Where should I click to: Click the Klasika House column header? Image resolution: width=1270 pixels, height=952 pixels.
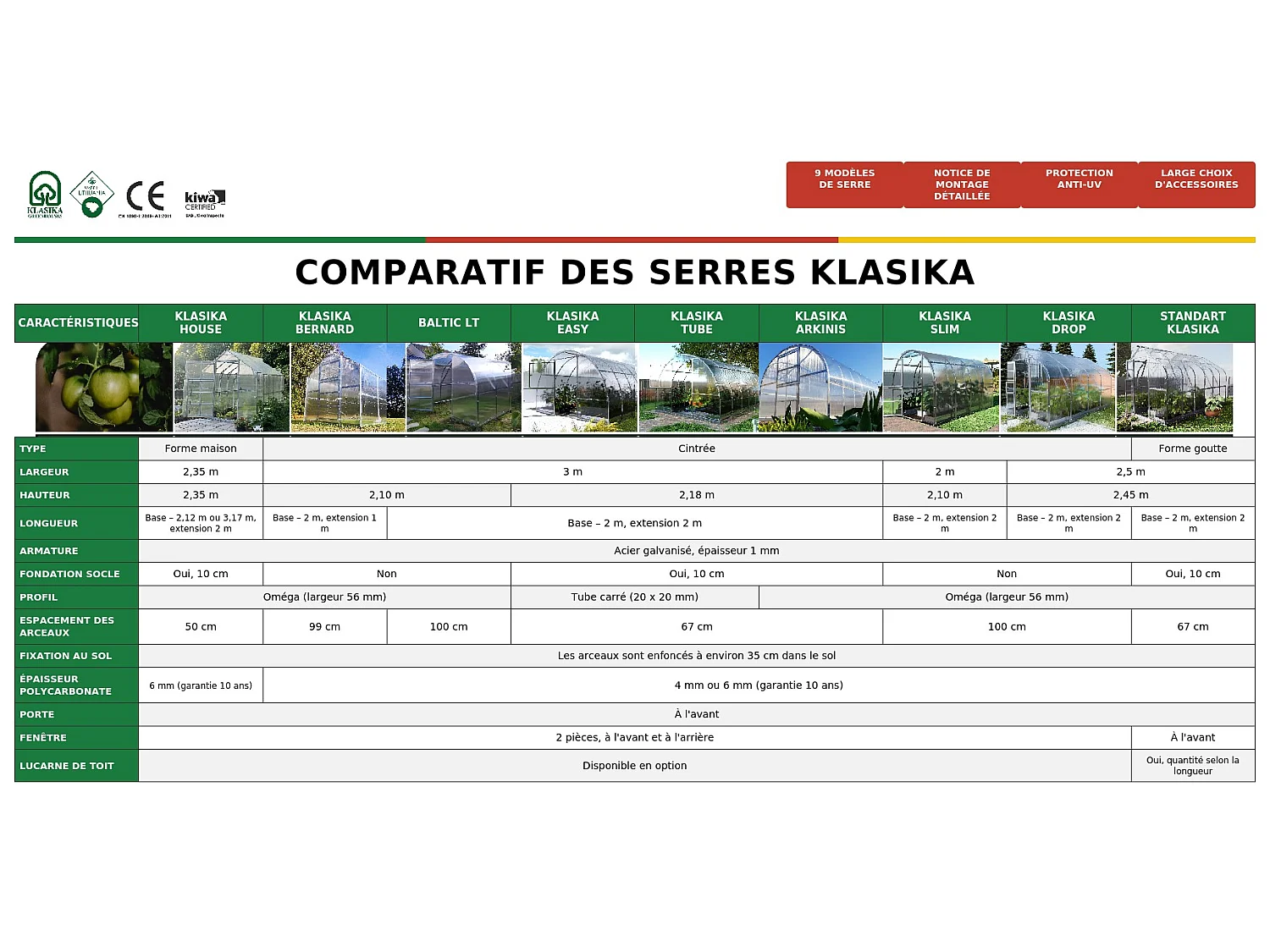click(201, 322)
